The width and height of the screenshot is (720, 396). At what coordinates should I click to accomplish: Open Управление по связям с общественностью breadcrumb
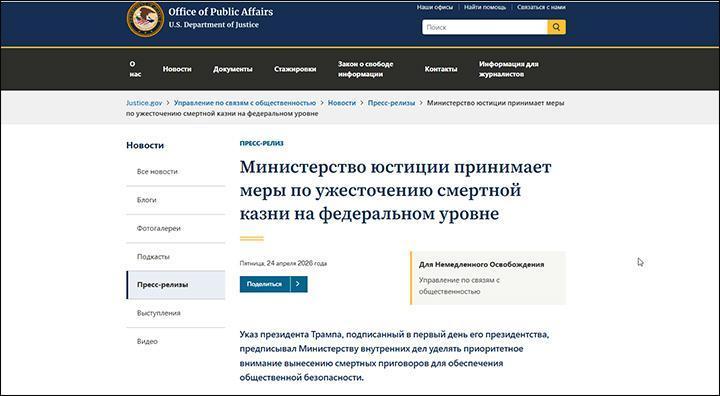(x=245, y=103)
